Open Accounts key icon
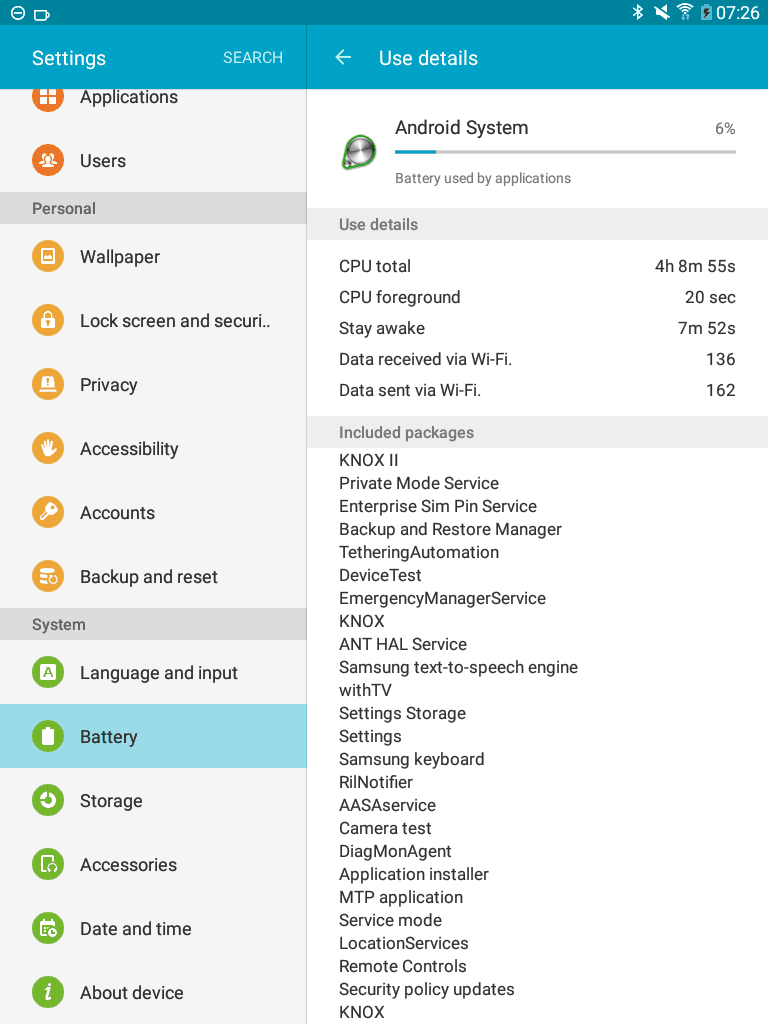The height and width of the screenshot is (1024, 768). pyautogui.click(x=48, y=512)
